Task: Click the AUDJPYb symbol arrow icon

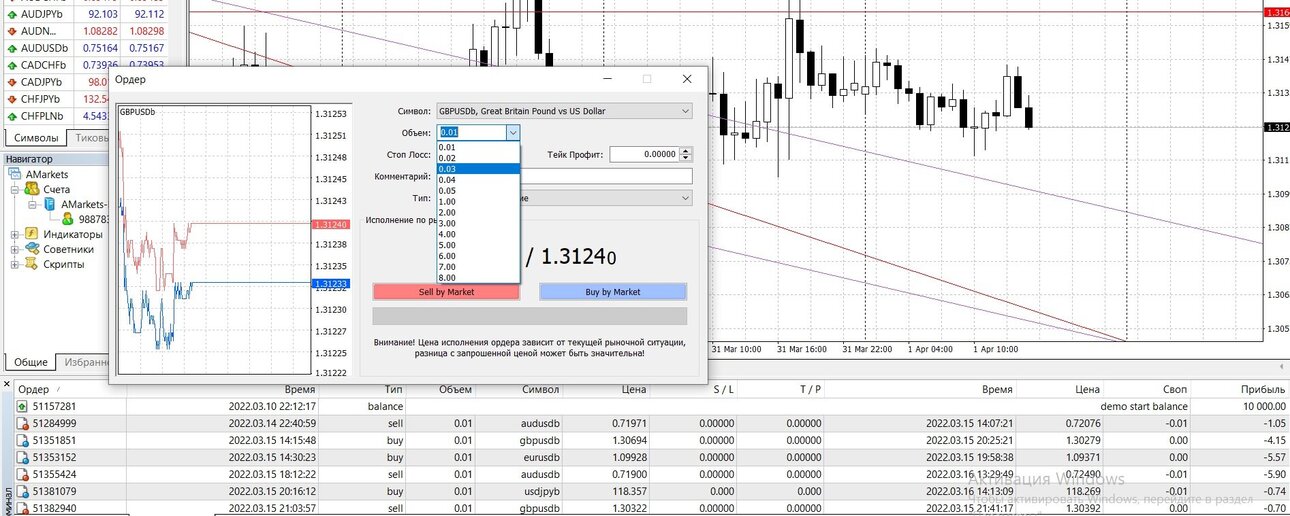Action: click(x=12, y=15)
